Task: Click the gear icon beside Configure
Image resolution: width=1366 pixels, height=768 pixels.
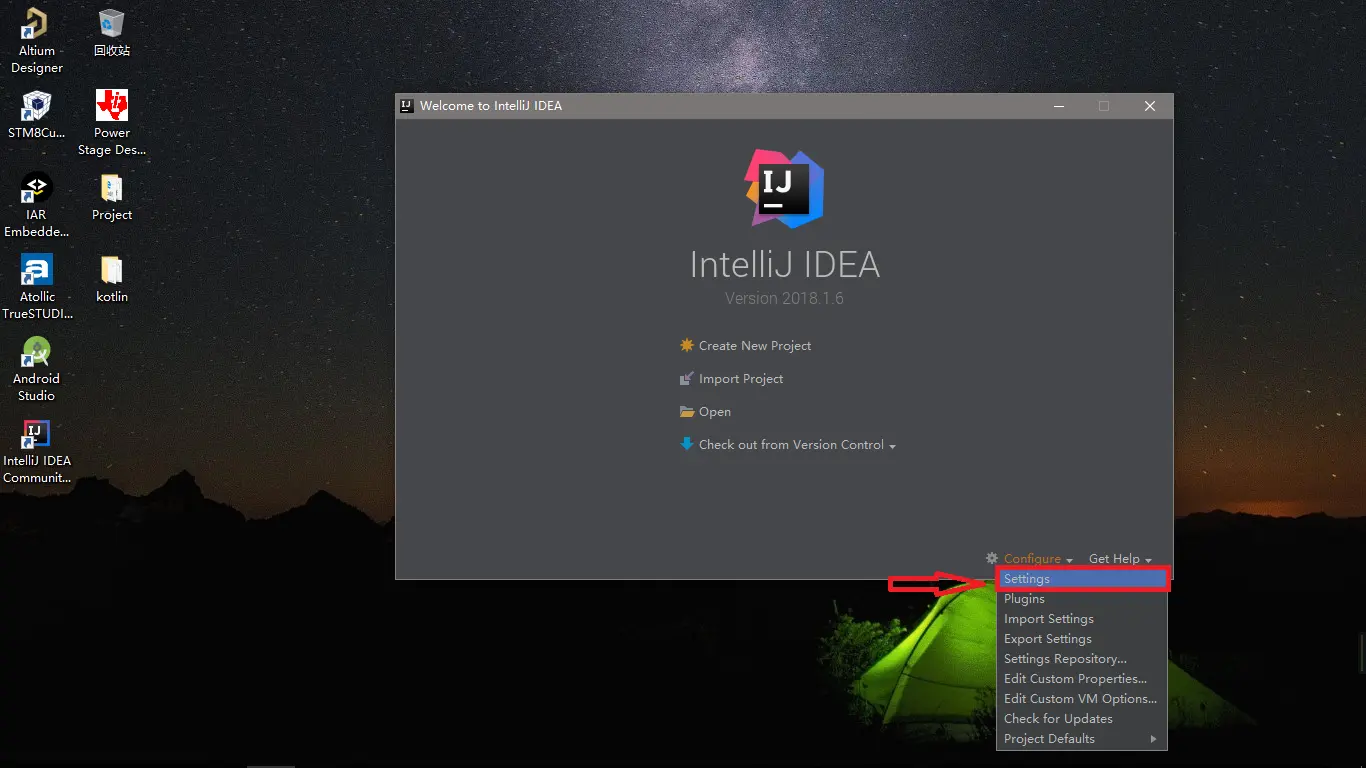Action: [x=992, y=559]
